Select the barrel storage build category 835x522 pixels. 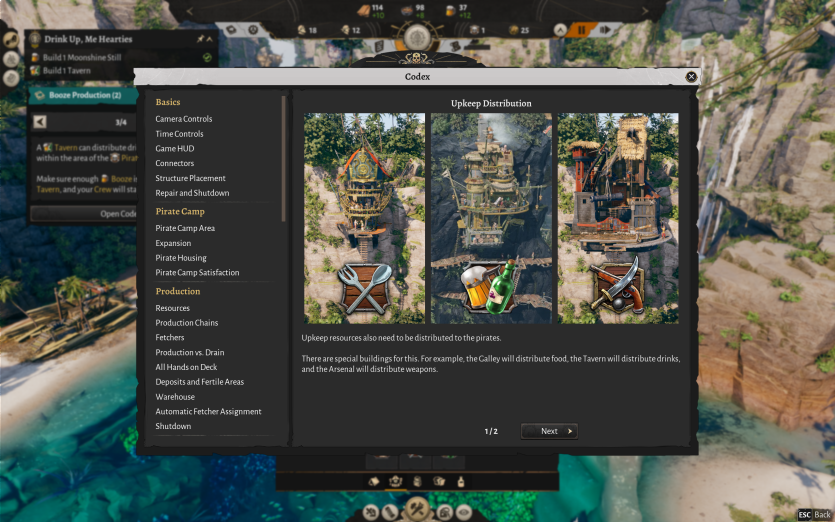click(x=417, y=482)
